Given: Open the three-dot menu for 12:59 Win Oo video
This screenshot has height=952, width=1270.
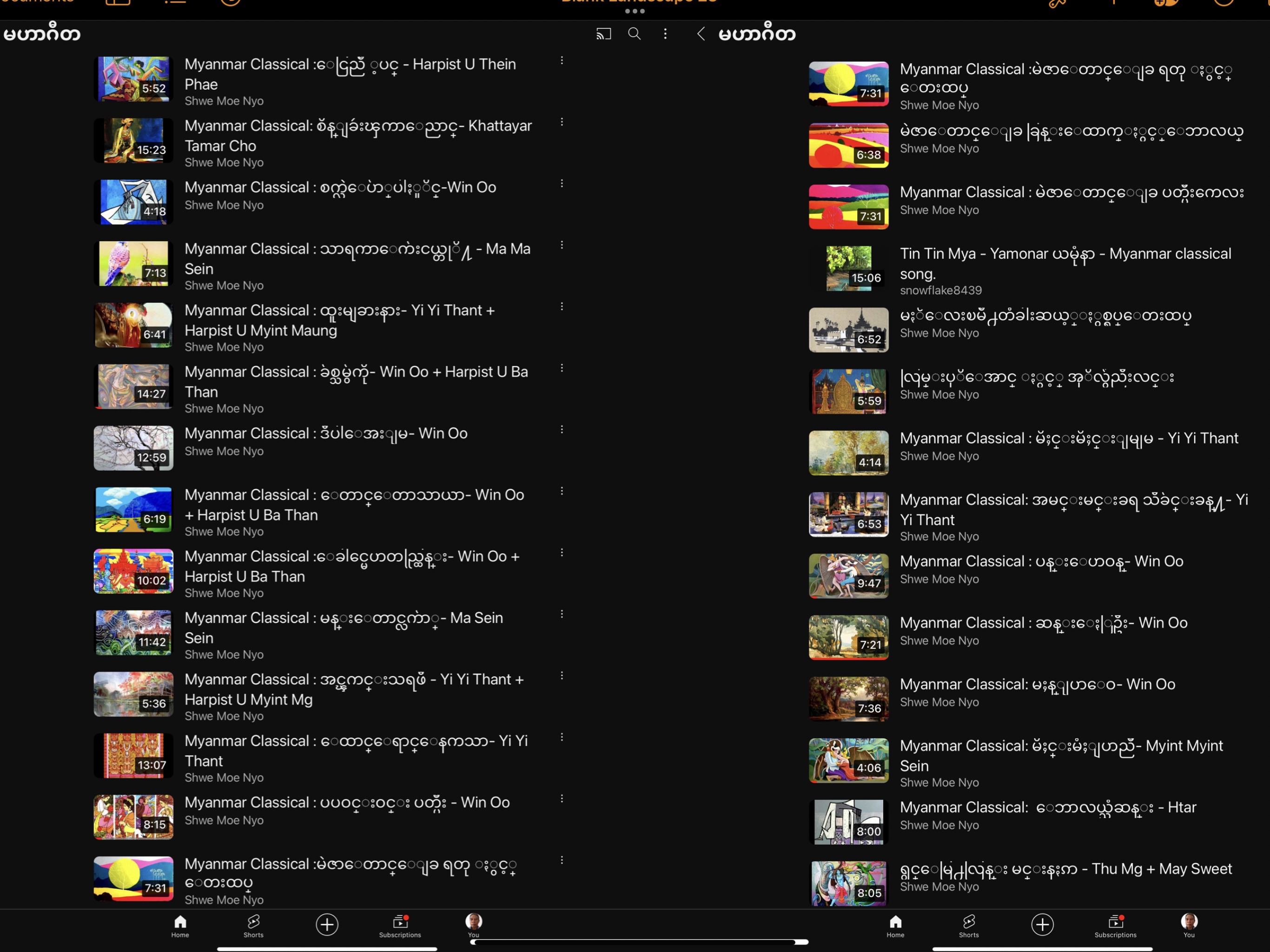Looking at the screenshot, I should 562,430.
